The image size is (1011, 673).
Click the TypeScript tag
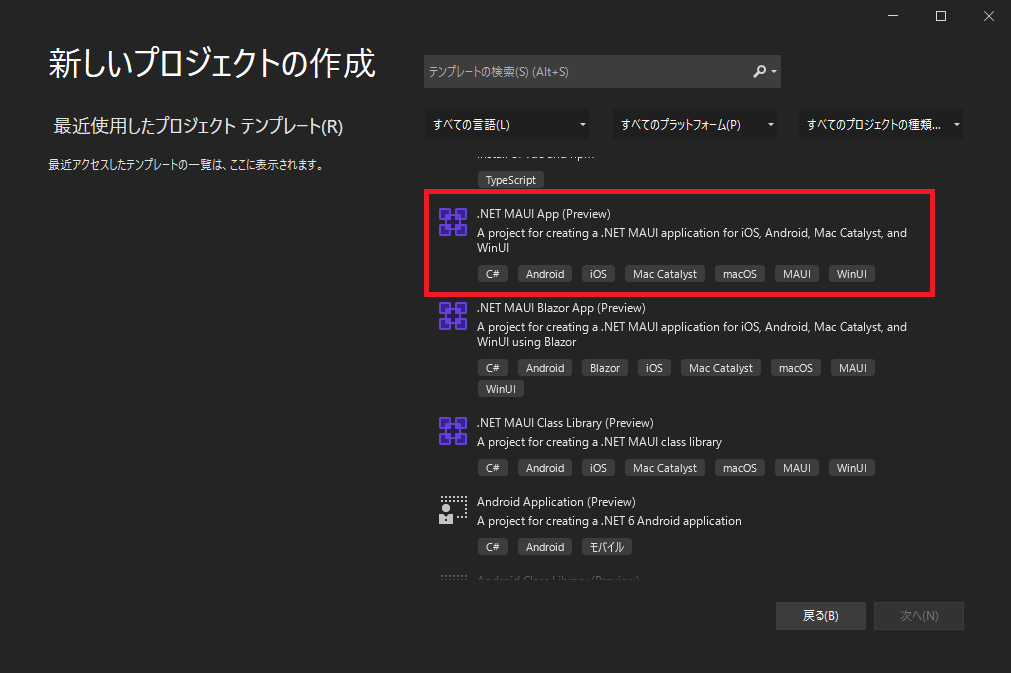511,180
